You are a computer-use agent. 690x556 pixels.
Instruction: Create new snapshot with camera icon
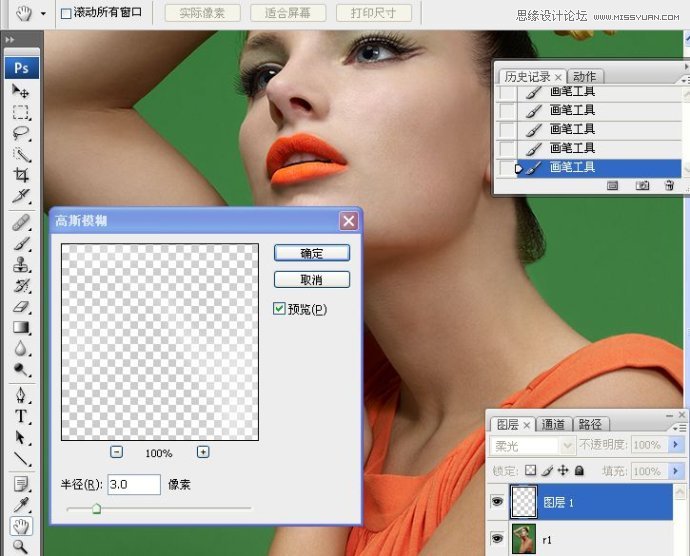point(642,185)
